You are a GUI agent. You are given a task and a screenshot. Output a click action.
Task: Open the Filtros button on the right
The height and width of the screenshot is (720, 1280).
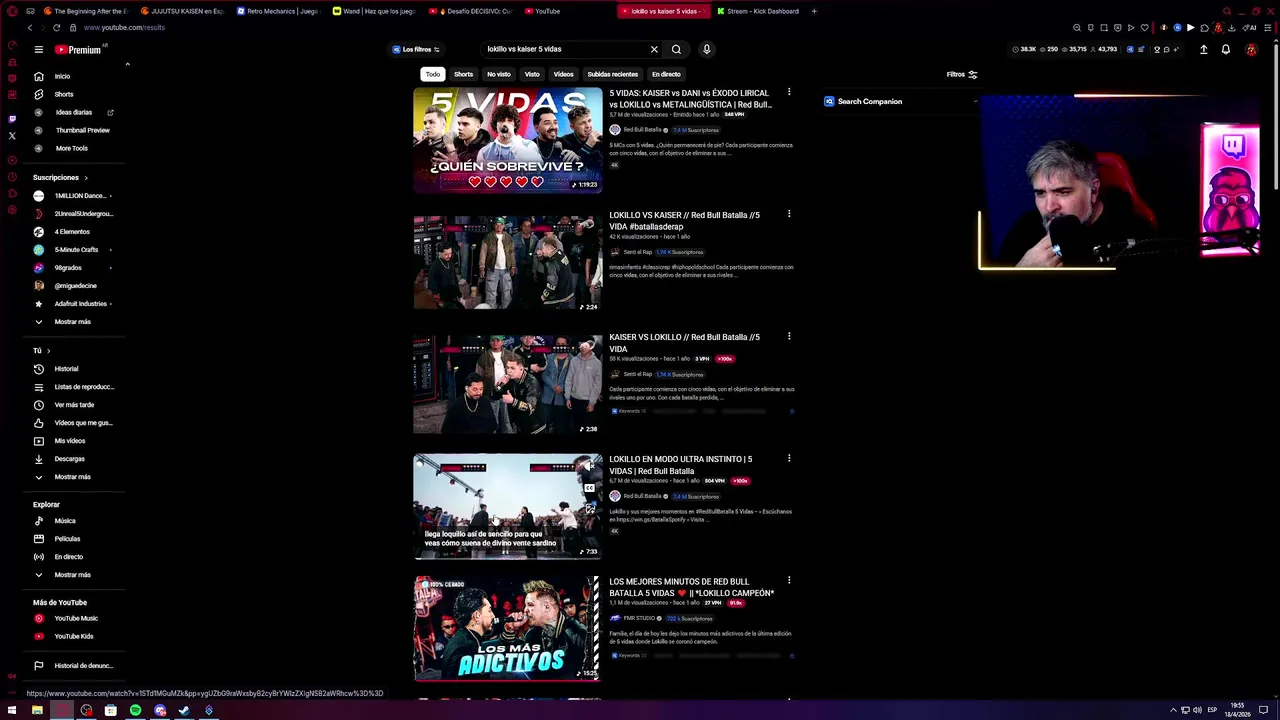[x=962, y=74]
